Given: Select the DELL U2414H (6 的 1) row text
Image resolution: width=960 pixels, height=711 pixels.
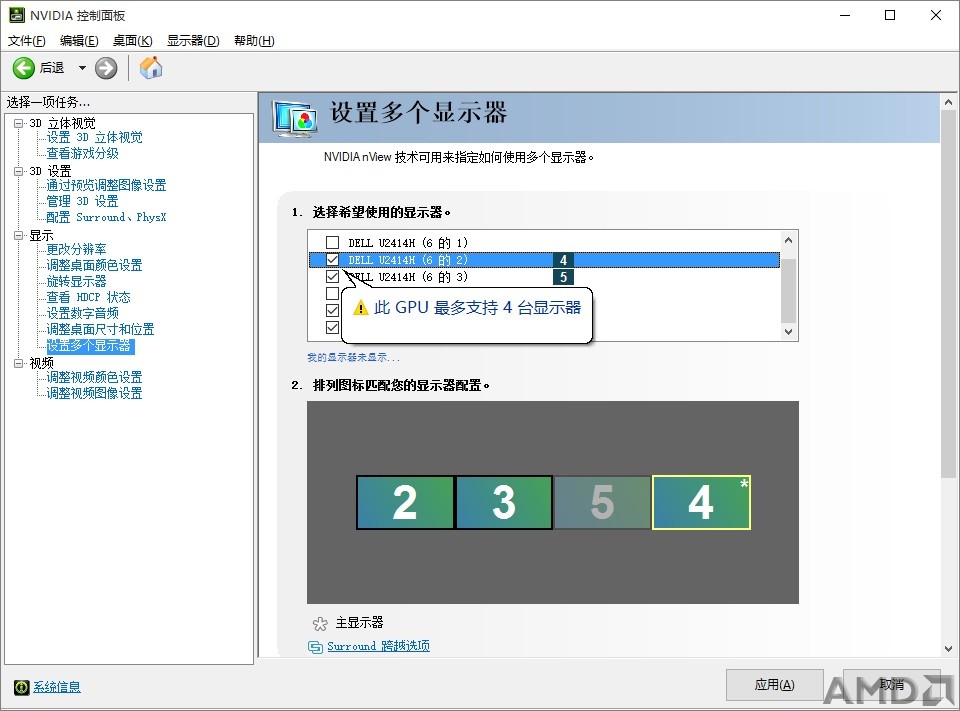Looking at the screenshot, I should 408,243.
